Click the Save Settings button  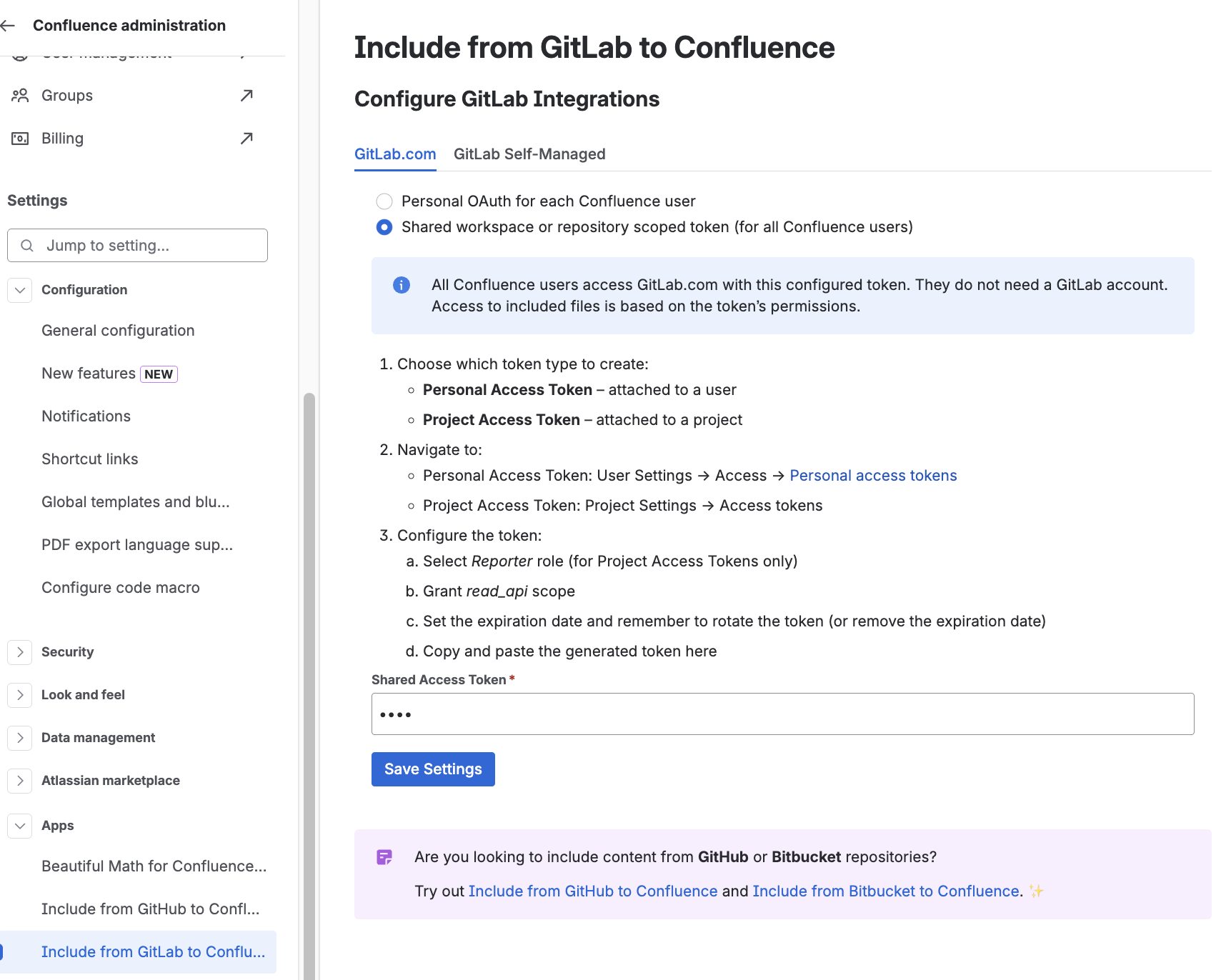(432, 769)
